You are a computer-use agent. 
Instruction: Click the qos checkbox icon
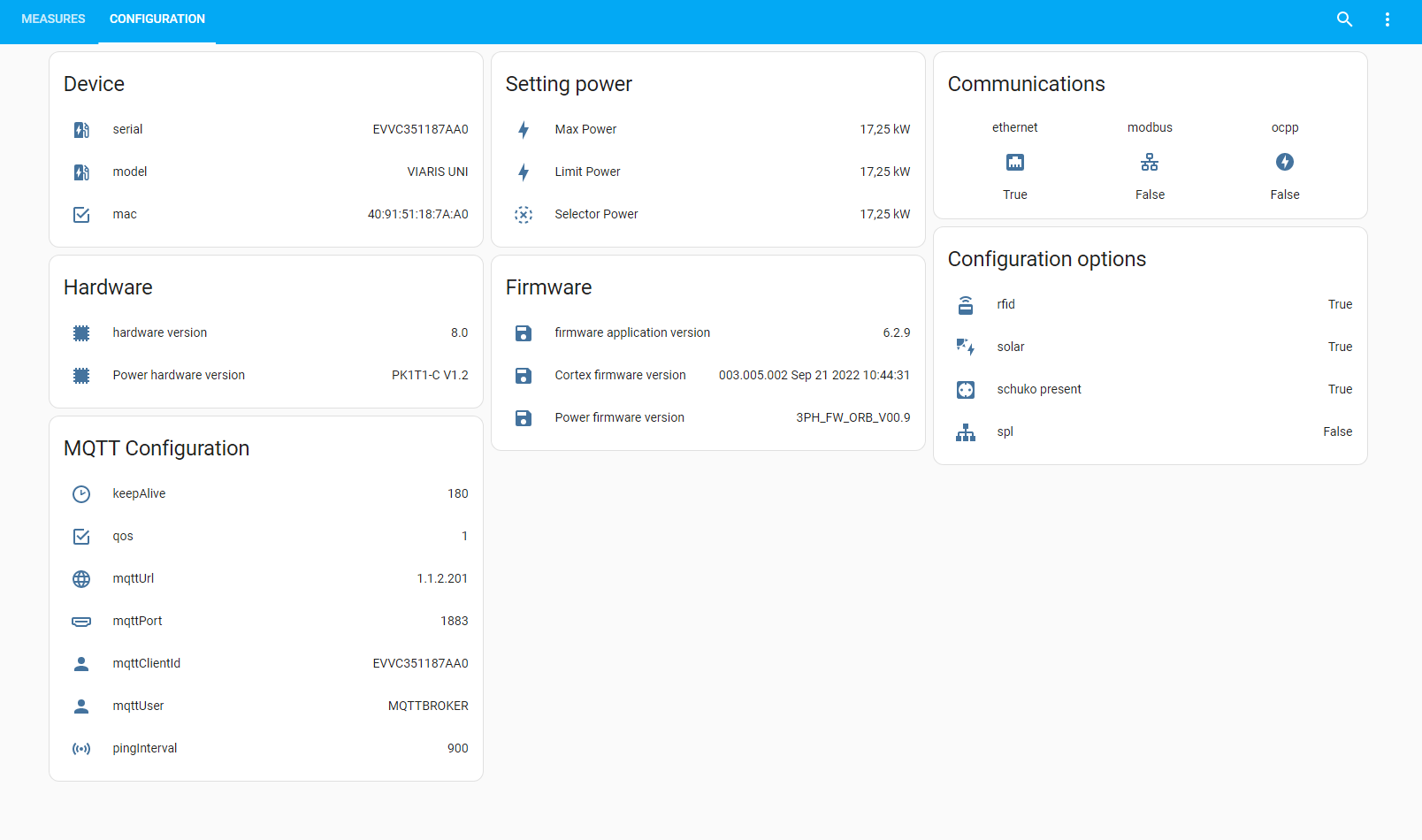[81, 537]
